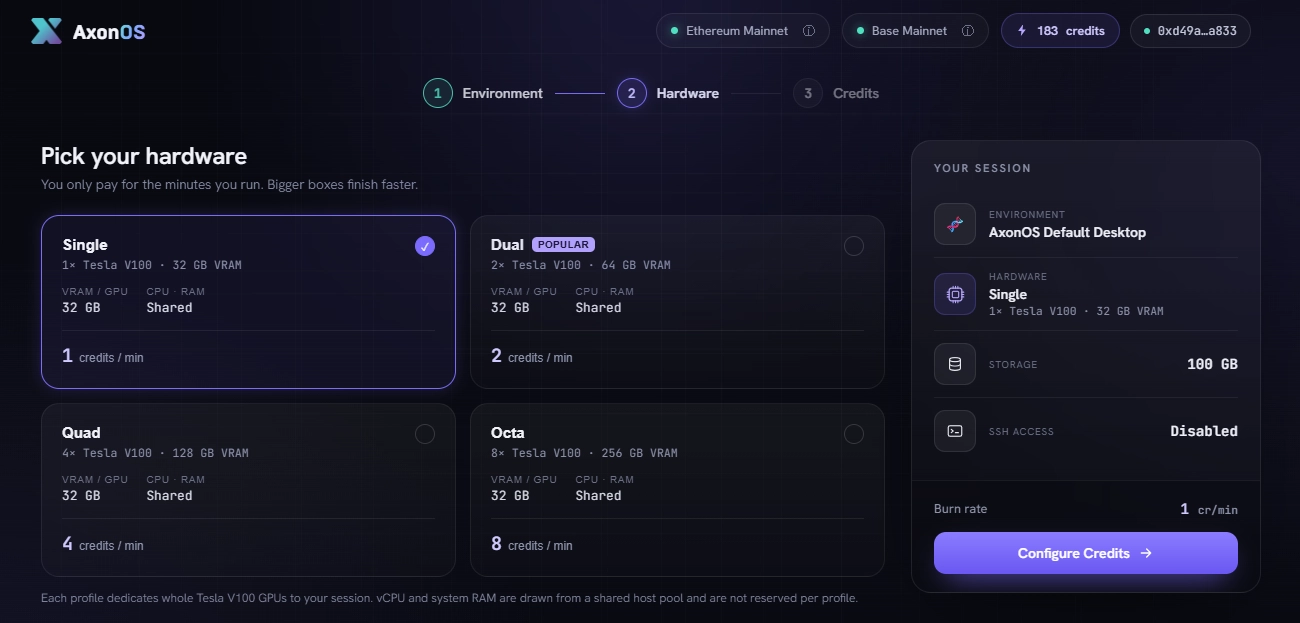Viewport: 1300px width, 623px height.
Task: Click the SSH access terminal icon
Action: [x=955, y=431]
